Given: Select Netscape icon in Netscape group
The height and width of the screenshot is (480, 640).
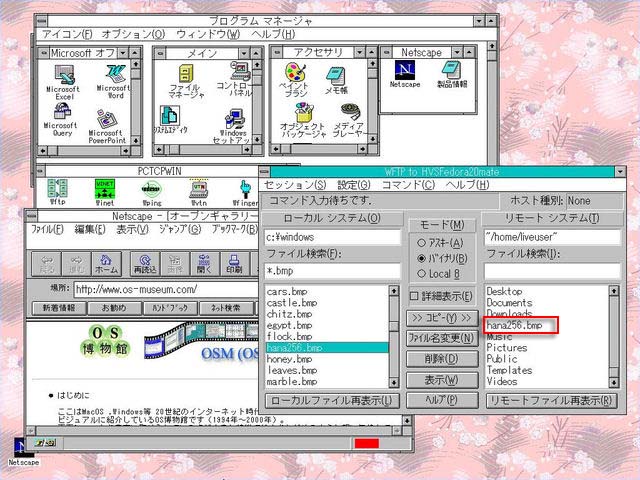Looking at the screenshot, I should (x=404, y=74).
